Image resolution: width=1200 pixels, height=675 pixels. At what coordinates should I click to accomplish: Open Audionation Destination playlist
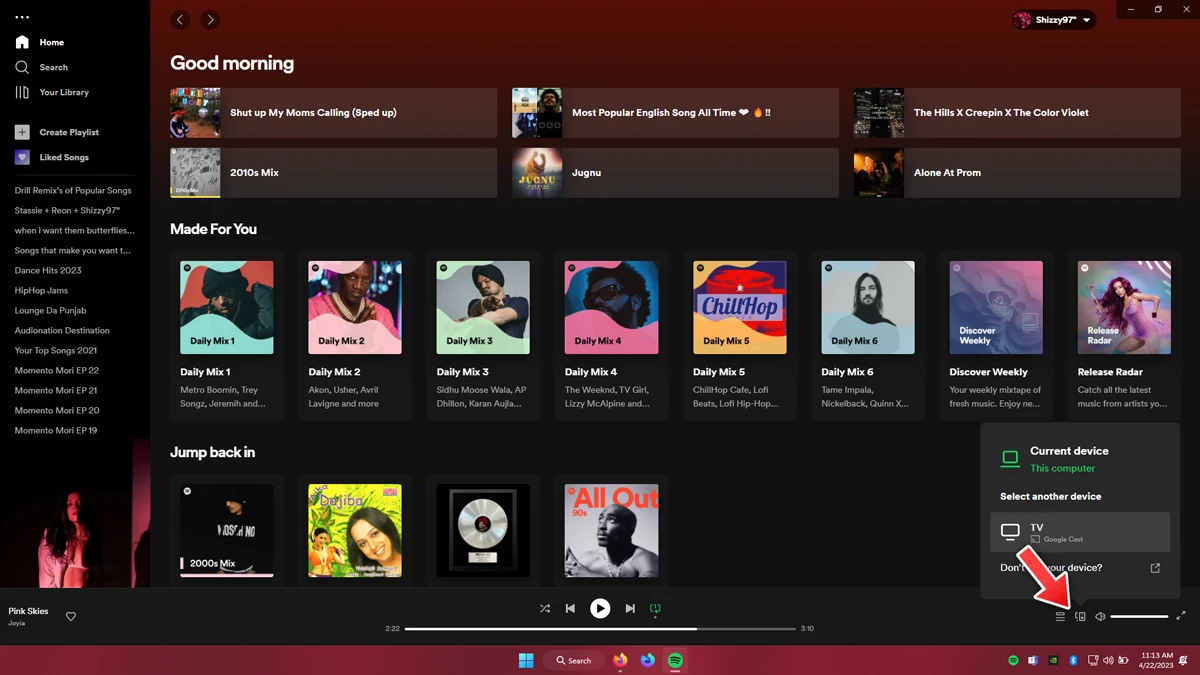pos(62,330)
